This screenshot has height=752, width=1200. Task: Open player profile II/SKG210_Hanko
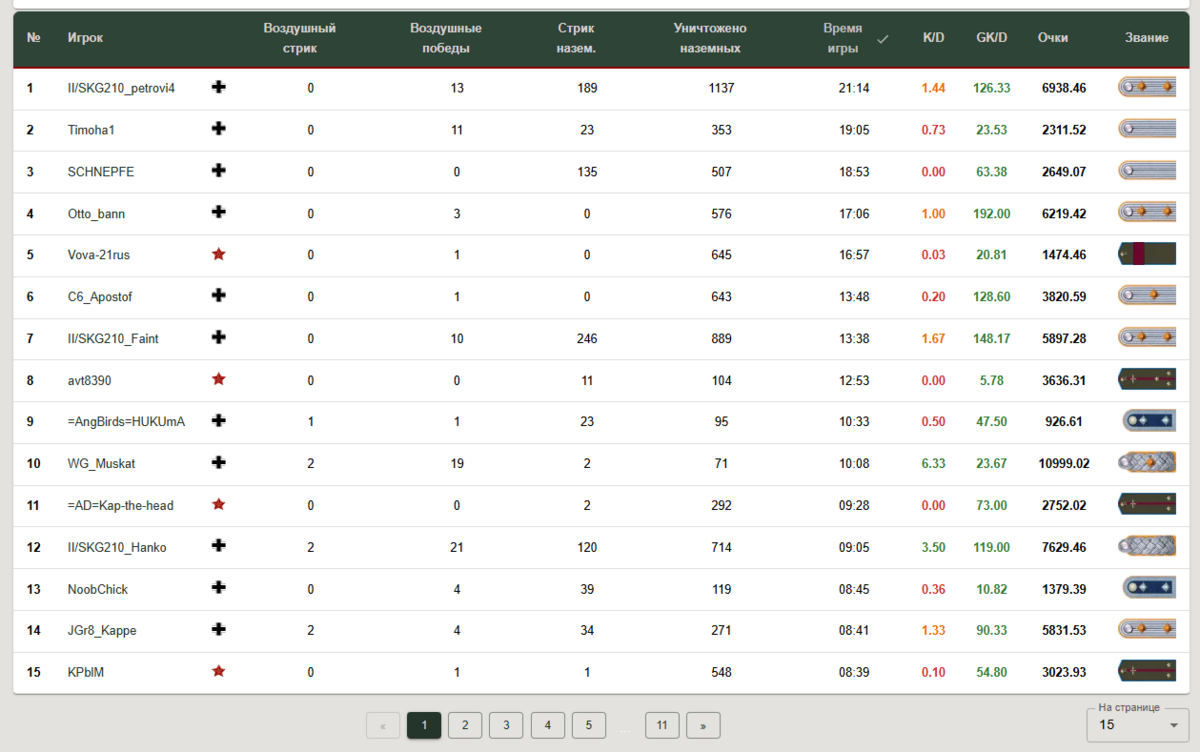coord(117,547)
